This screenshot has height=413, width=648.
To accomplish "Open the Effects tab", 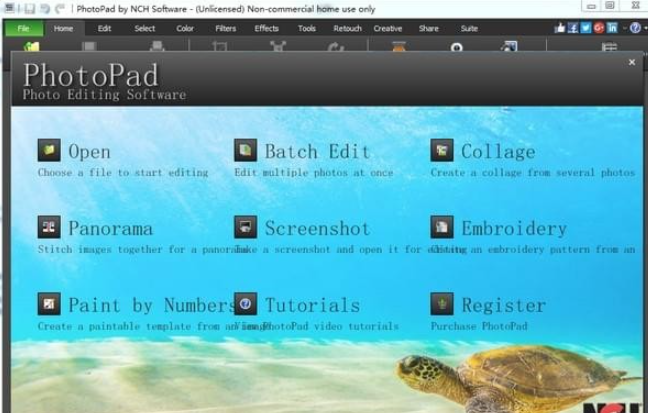I will tap(266, 29).
